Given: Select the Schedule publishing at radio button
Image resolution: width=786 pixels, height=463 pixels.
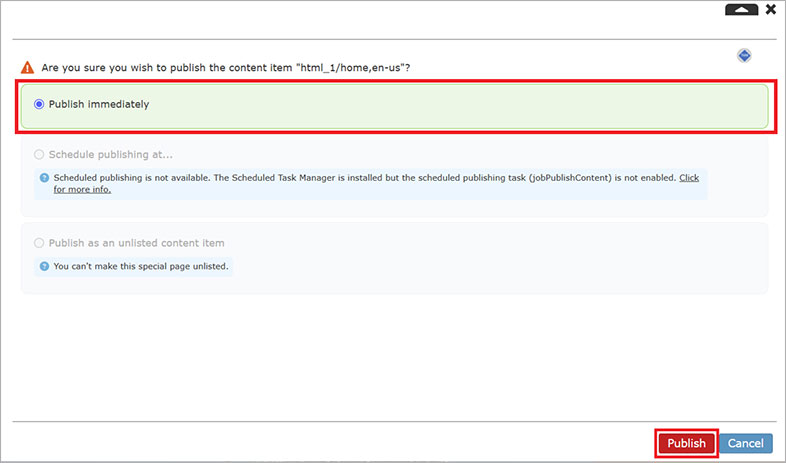Looking at the screenshot, I should tap(39, 154).
